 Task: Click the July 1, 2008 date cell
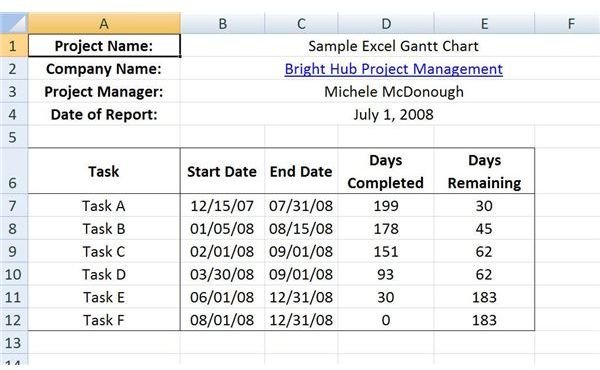point(393,114)
